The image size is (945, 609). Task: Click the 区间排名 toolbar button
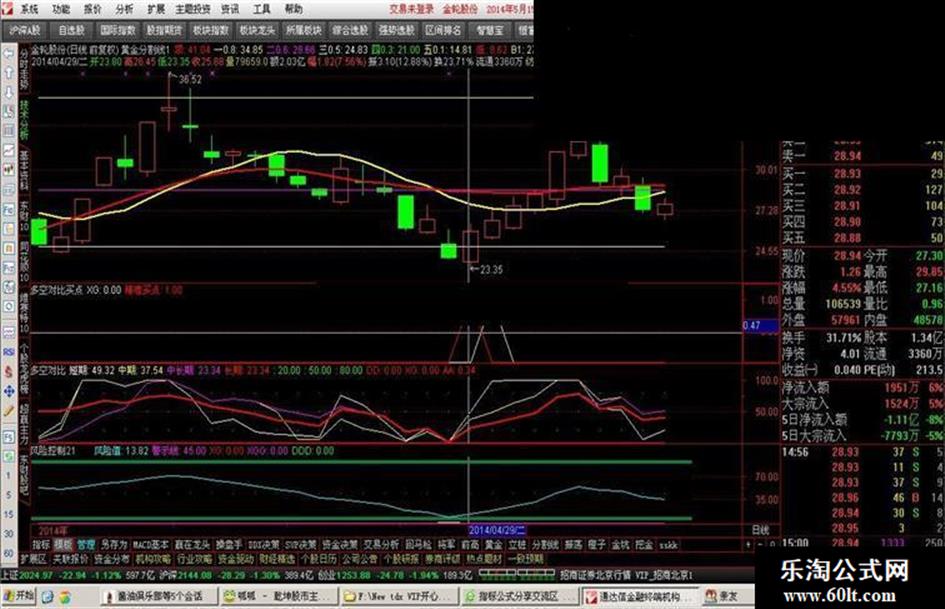(x=443, y=30)
